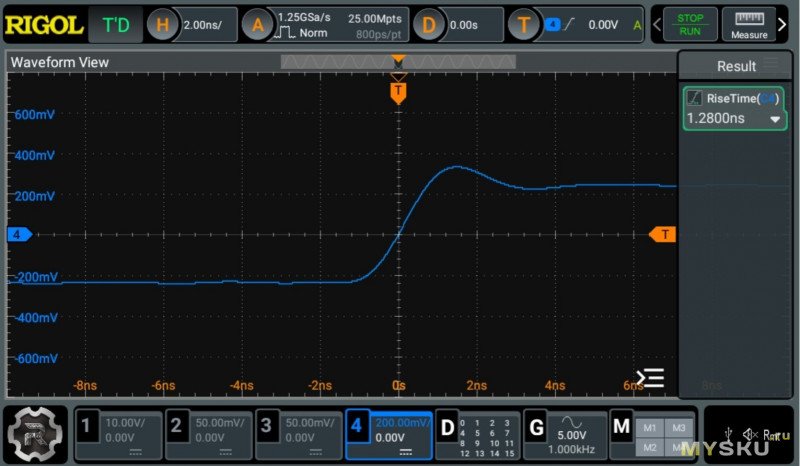Open the waveform view list menu icon

[651, 378]
